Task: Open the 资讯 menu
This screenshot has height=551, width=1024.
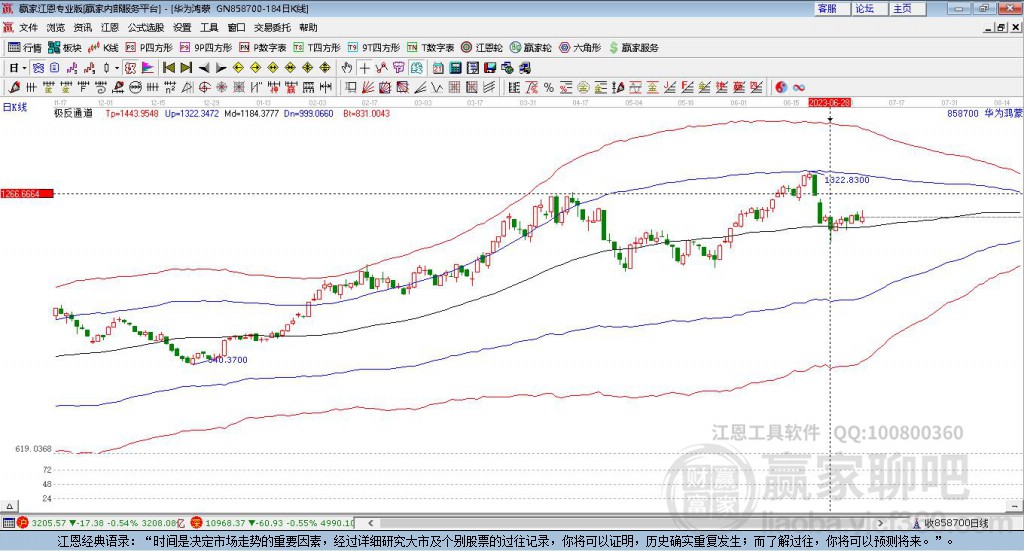Action: (x=83, y=27)
